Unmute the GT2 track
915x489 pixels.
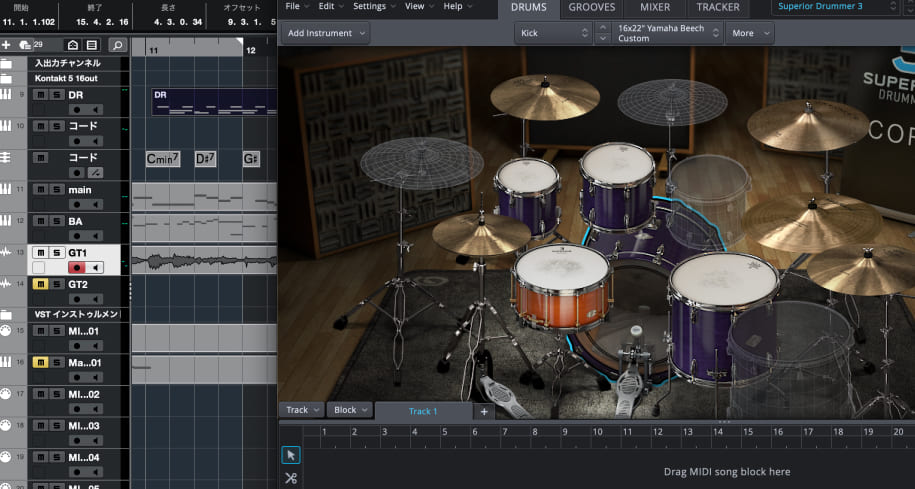pyautogui.click(x=41, y=285)
